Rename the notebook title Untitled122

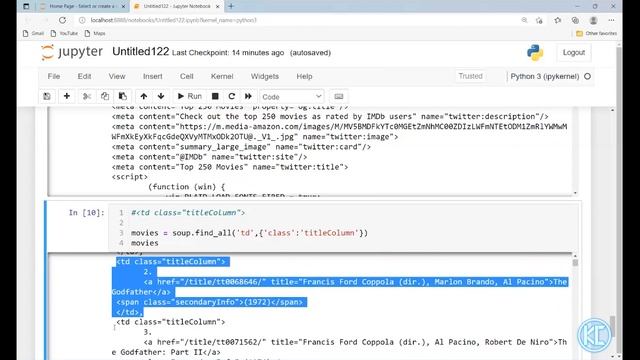coord(140,52)
